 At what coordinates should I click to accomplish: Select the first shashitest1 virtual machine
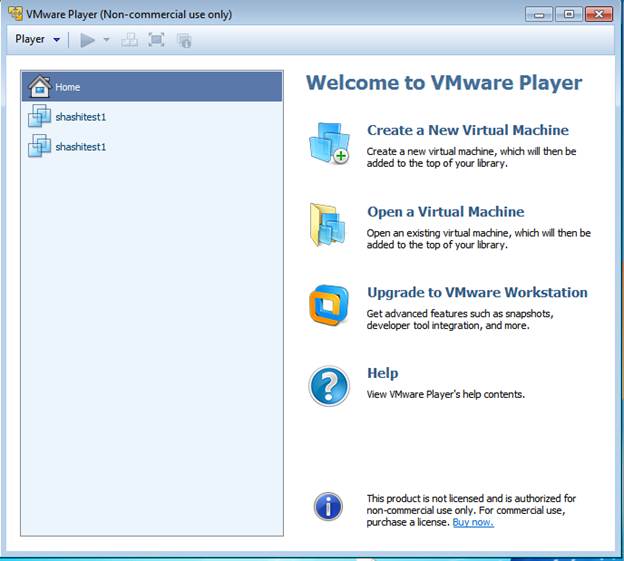(152, 117)
